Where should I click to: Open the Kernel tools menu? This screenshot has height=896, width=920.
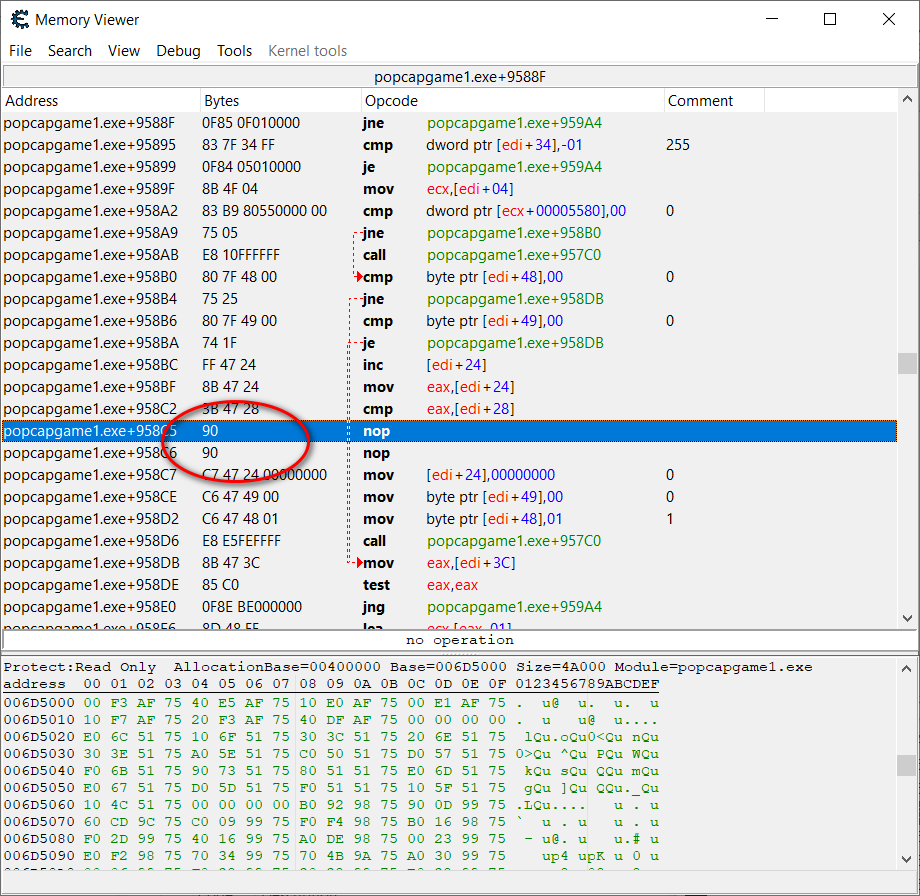(307, 51)
